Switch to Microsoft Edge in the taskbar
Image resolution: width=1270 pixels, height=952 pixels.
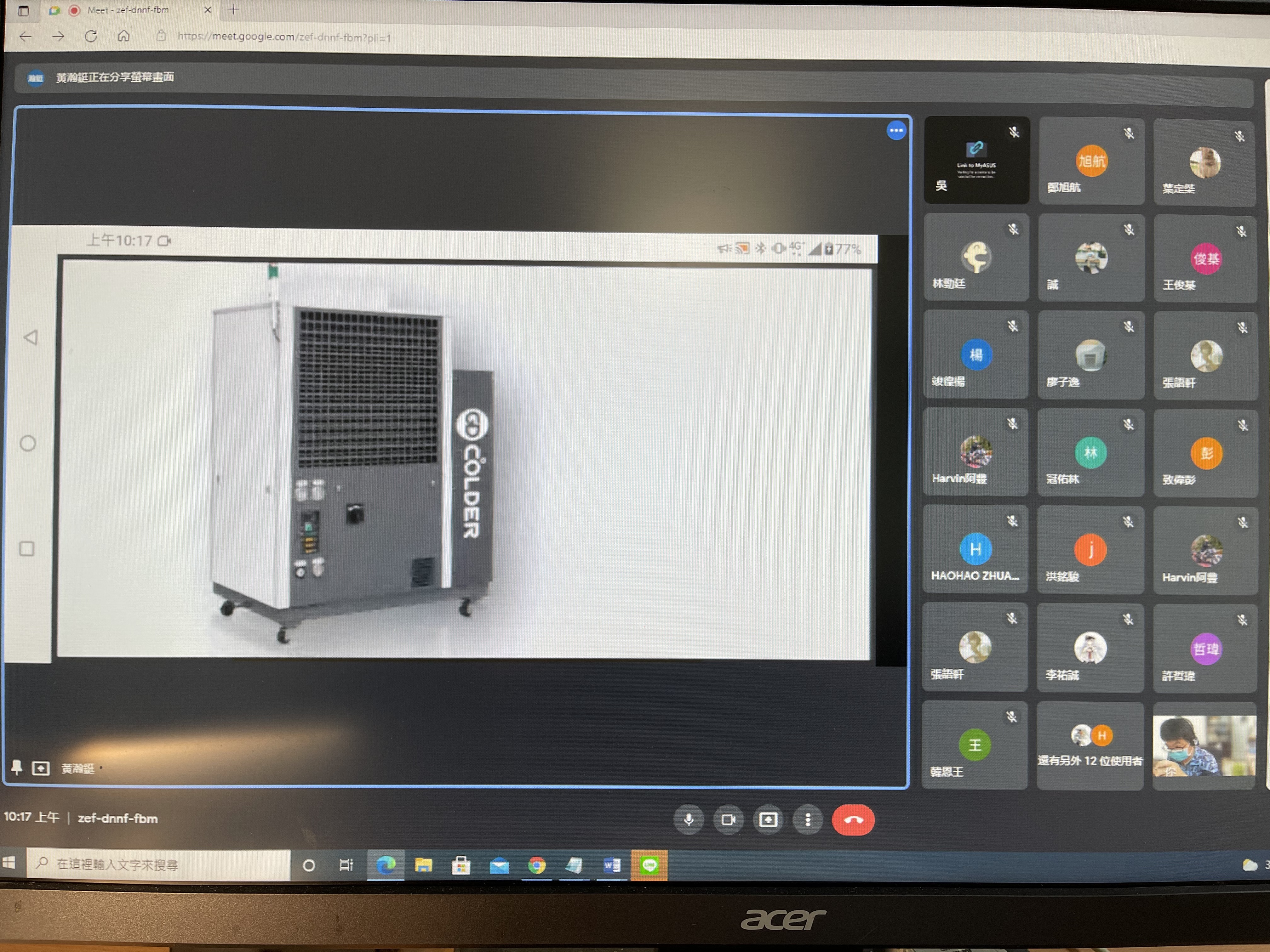click(x=386, y=865)
